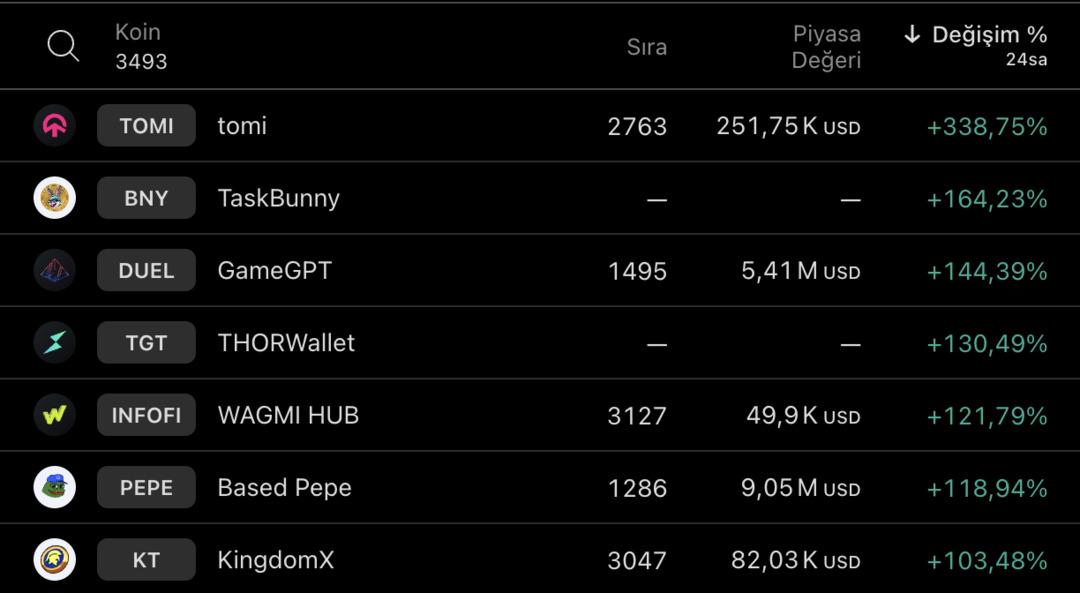Click the KingdomX coin logo

coord(54,559)
